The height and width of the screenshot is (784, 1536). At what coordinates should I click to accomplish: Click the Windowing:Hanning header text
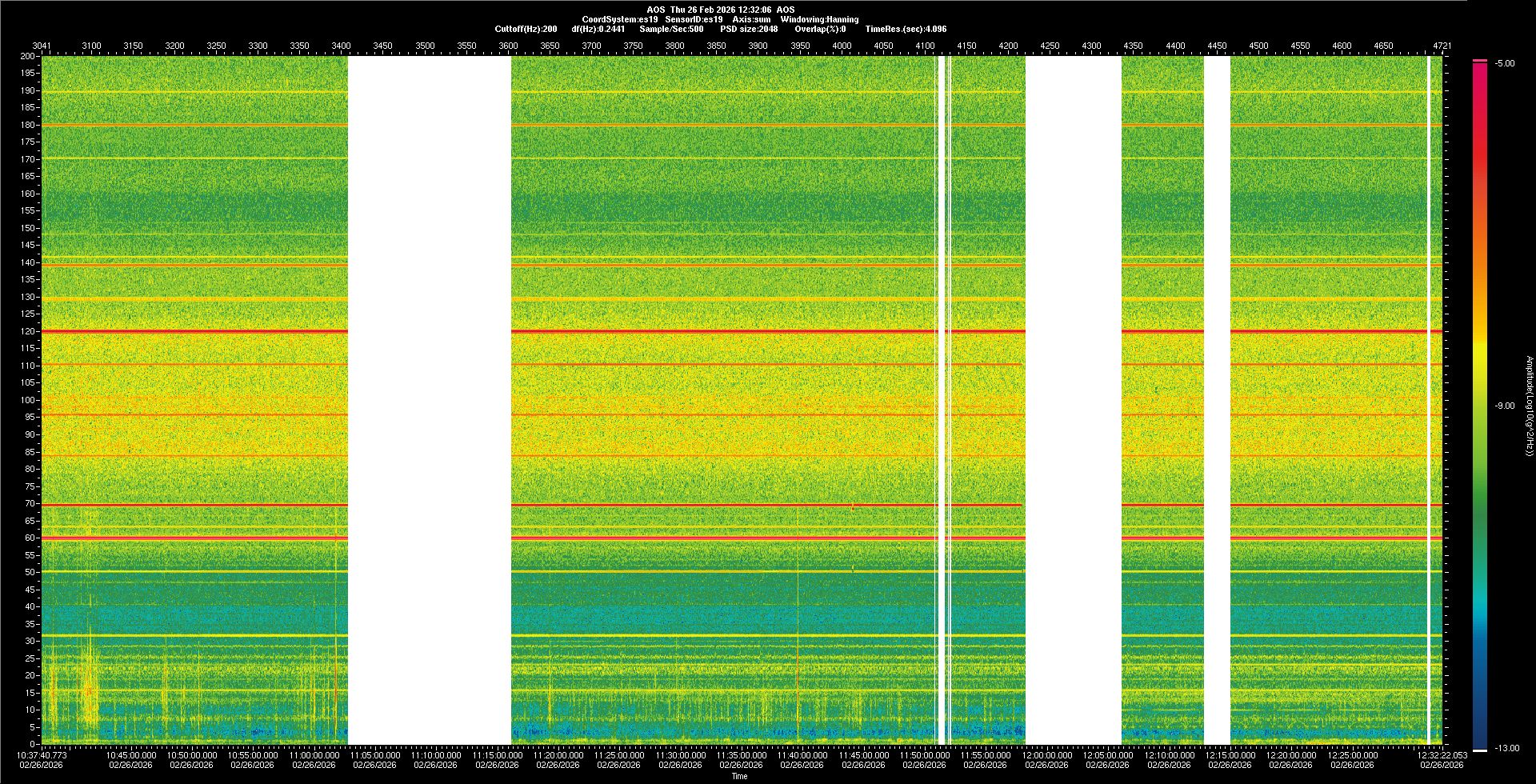(x=819, y=19)
